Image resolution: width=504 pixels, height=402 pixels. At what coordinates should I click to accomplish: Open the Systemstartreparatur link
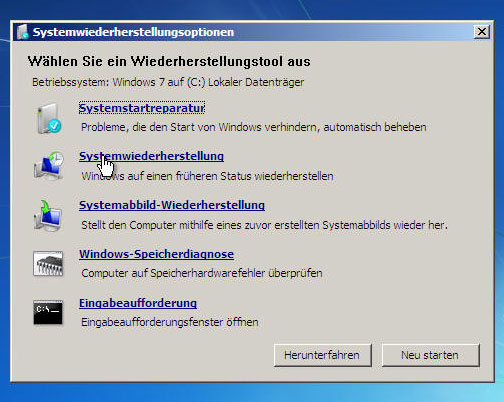(x=142, y=108)
